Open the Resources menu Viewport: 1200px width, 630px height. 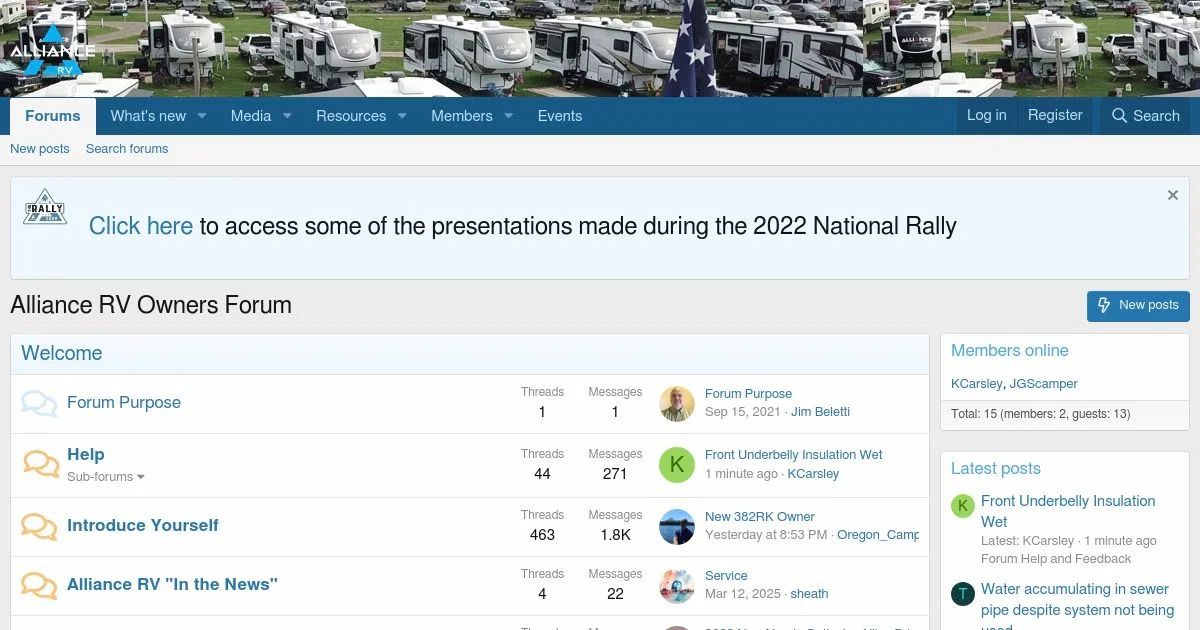(351, 116)
